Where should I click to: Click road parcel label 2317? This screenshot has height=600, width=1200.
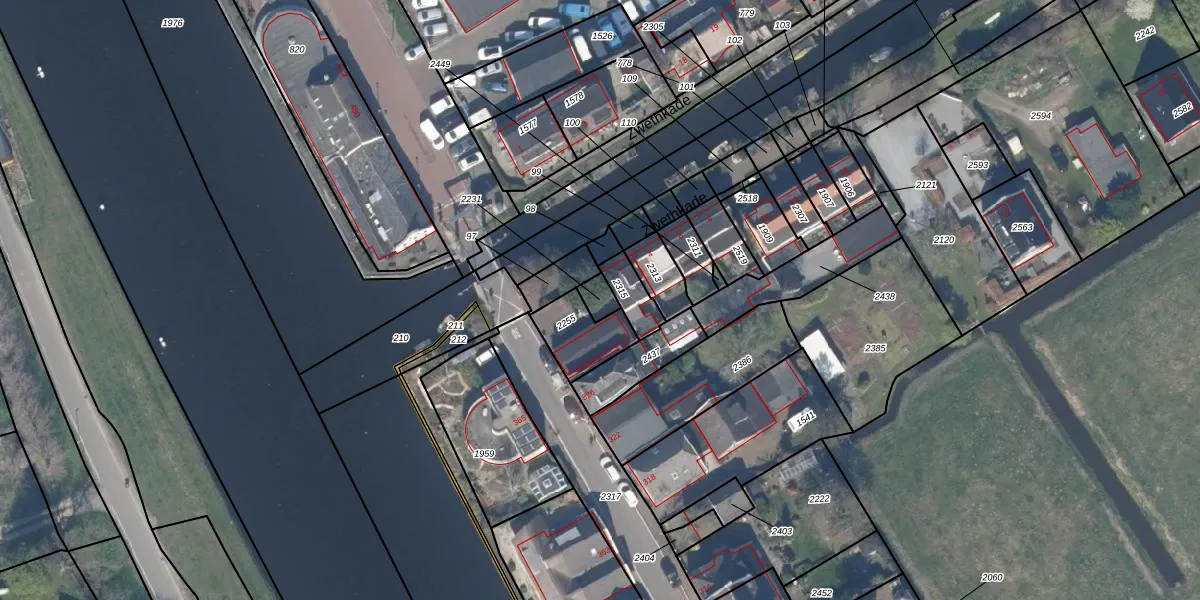(x=610, y=497)
